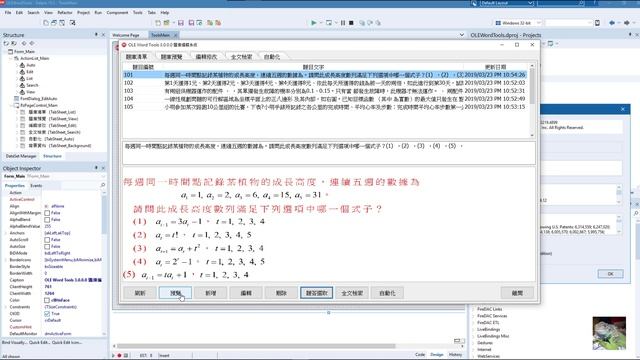The height and width of the screenshot is (360, 640).
Task: Click the New Items toolbar icon
Action: click(x=158, y=23)
